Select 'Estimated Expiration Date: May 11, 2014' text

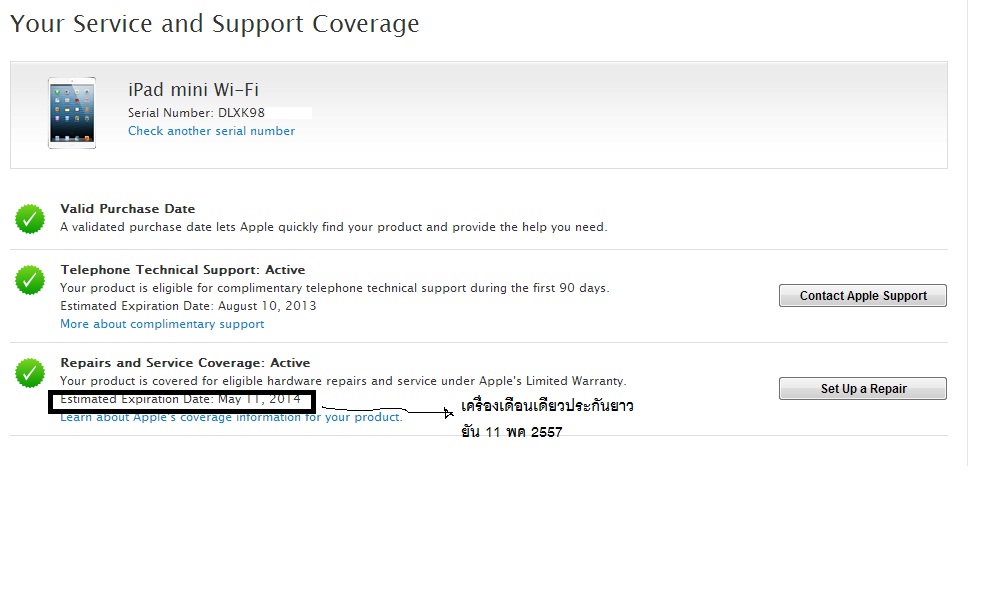click(x=181, y=399)
